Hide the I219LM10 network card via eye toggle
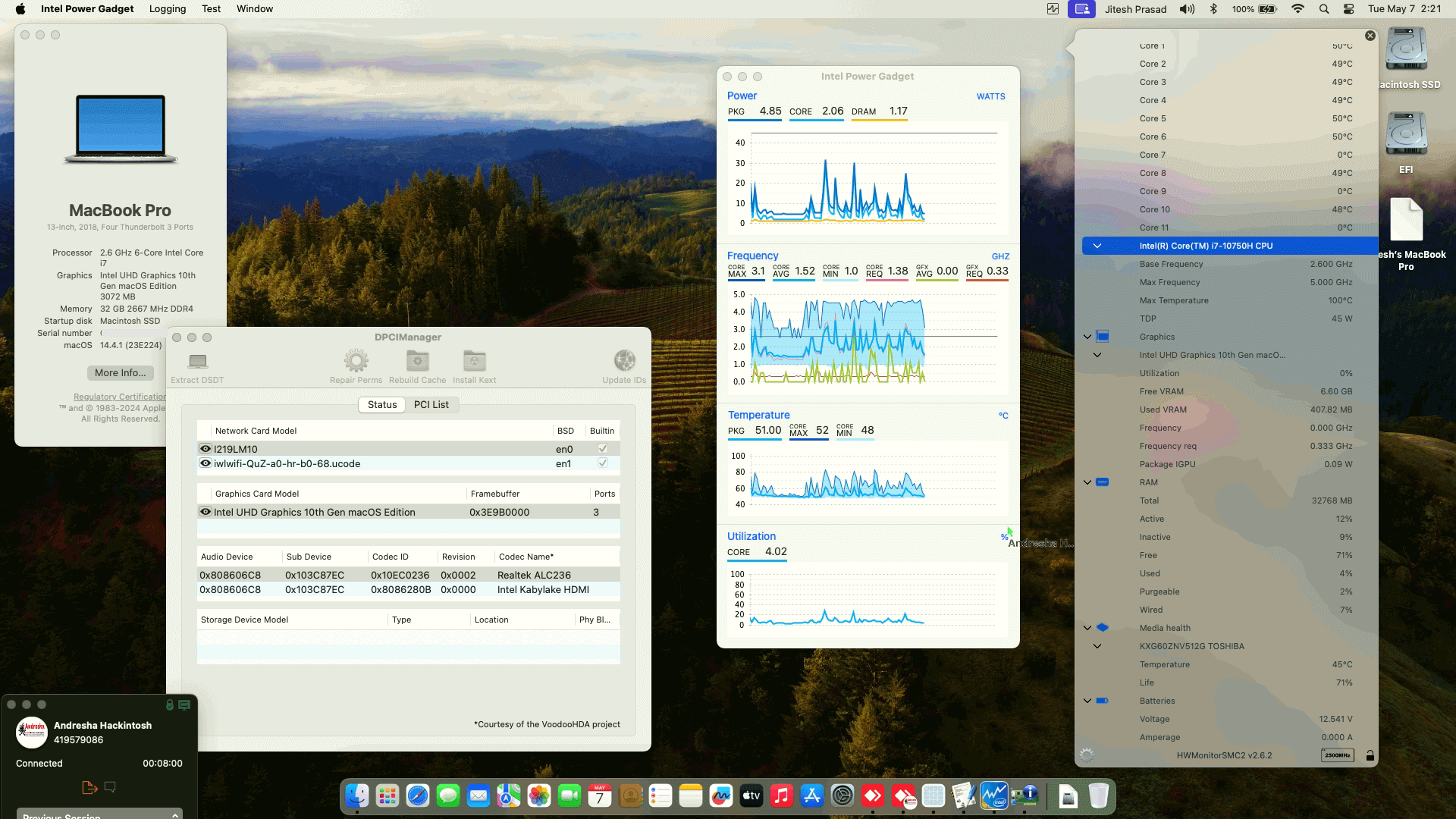Viewport: 1456px width, 819px height. (x=205, y=448)
